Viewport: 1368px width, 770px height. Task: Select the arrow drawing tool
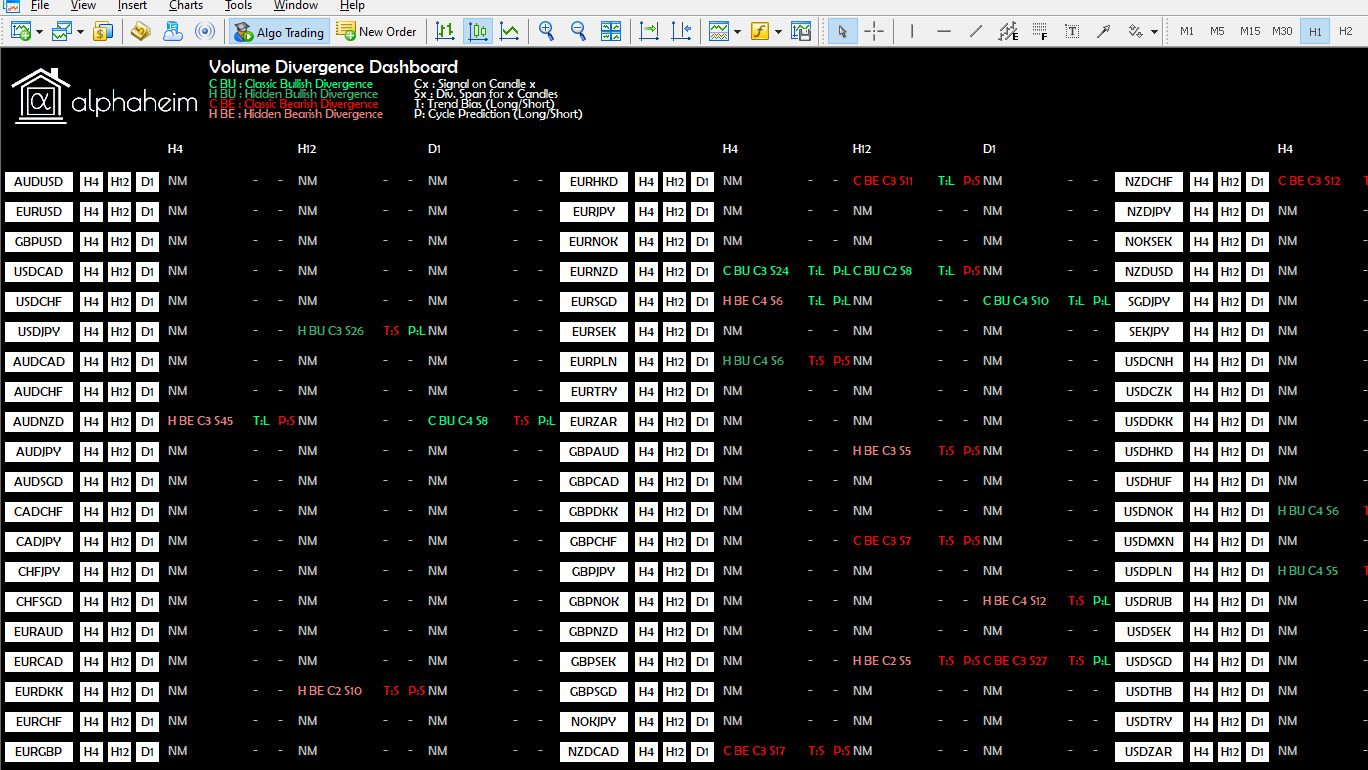(x=1104, y=31)
